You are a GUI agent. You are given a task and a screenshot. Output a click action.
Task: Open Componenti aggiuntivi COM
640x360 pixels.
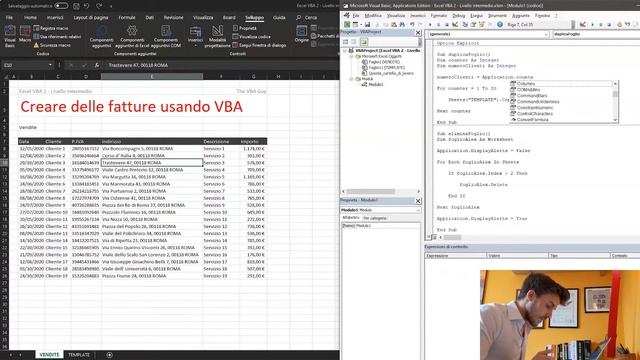click(x=166, y=37)
